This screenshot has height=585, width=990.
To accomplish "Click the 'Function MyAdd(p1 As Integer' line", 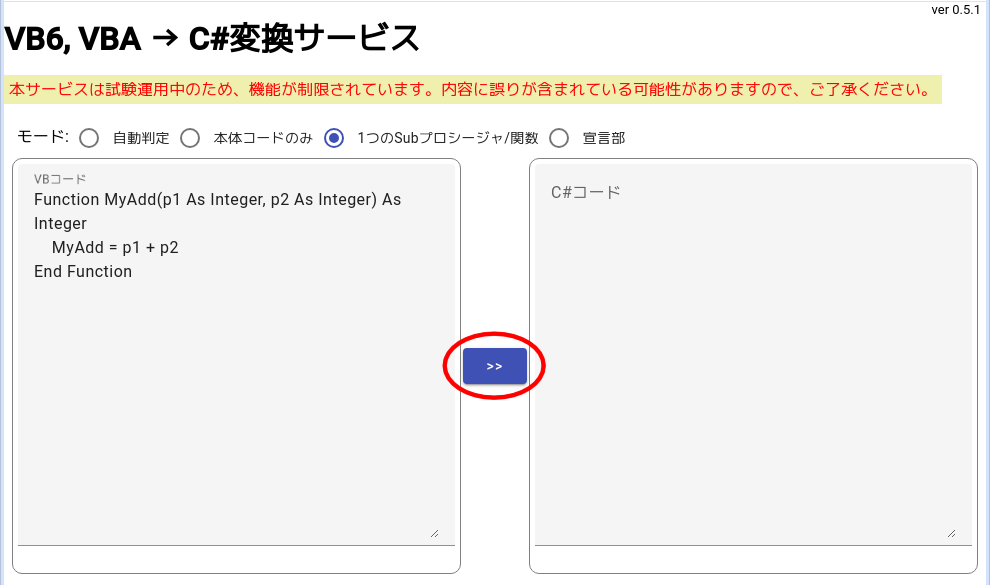I will pyautogui.click(x=217, y=199).
